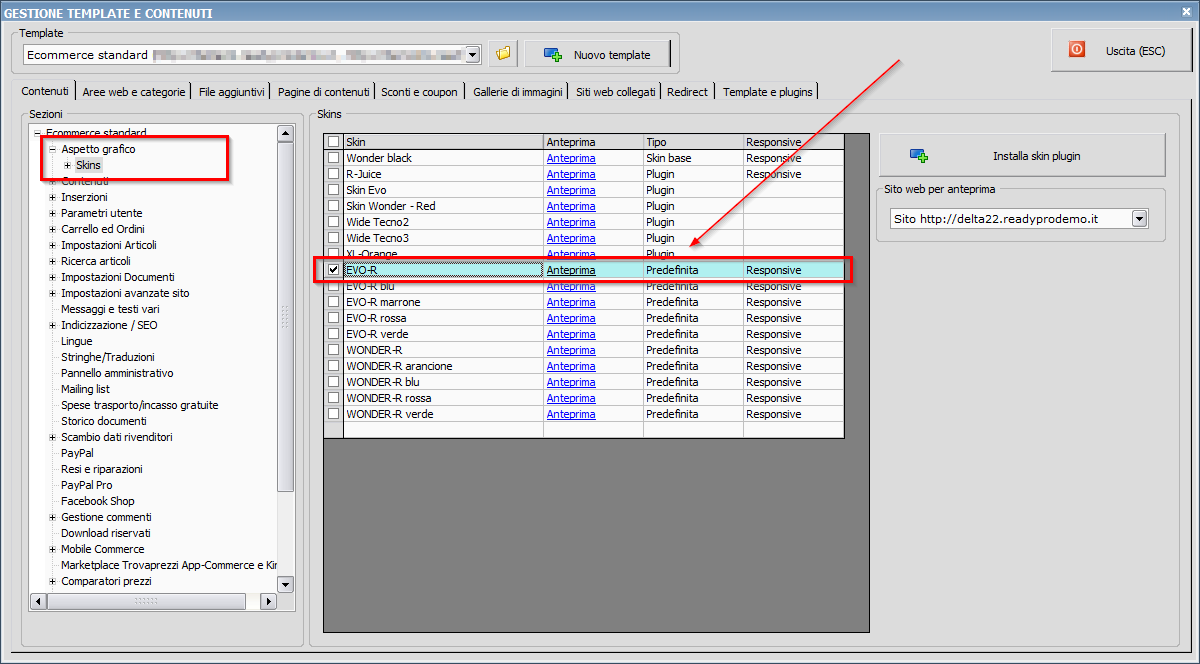Enable the WONDER-R skin checkbox
1200x664 pixels.
333,350
